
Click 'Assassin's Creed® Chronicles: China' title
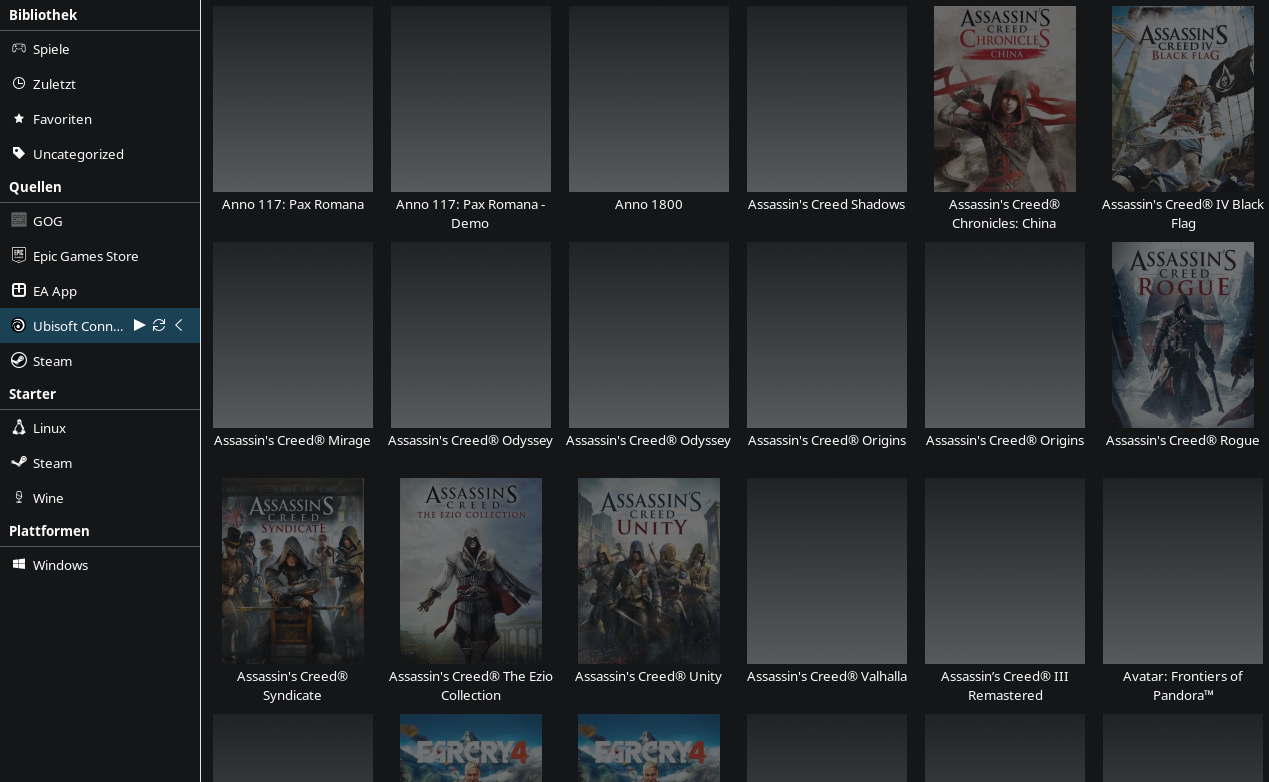pyautogui.click(x=1004, y=213)
